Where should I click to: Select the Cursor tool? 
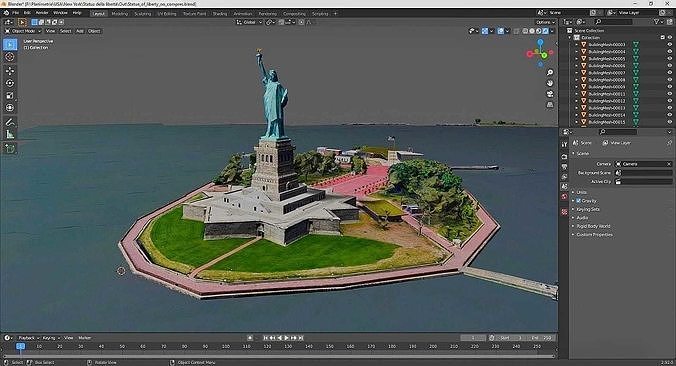10,57
